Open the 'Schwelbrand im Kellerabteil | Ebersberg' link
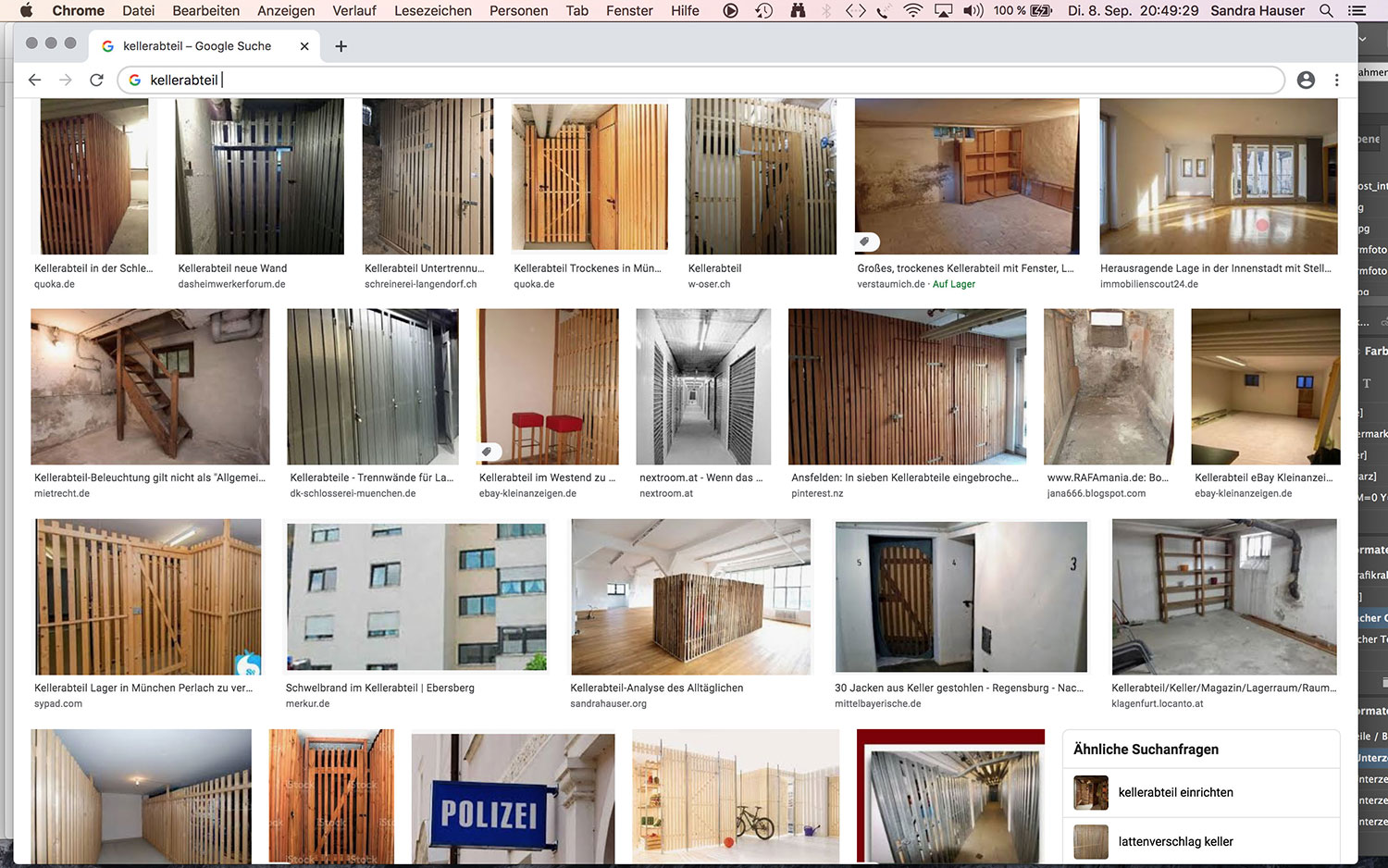Viewport: 1388px width, 868px height. tap(380, 688)
